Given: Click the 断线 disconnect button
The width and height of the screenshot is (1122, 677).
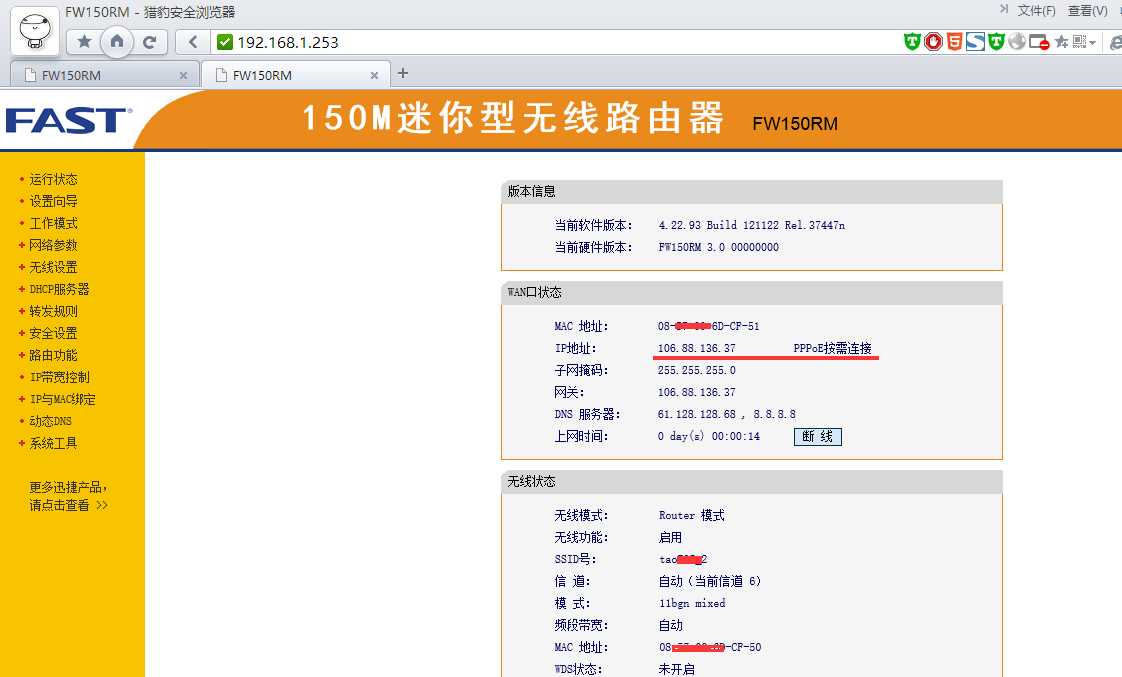Looking at the screenshot, I should point(818,437).
